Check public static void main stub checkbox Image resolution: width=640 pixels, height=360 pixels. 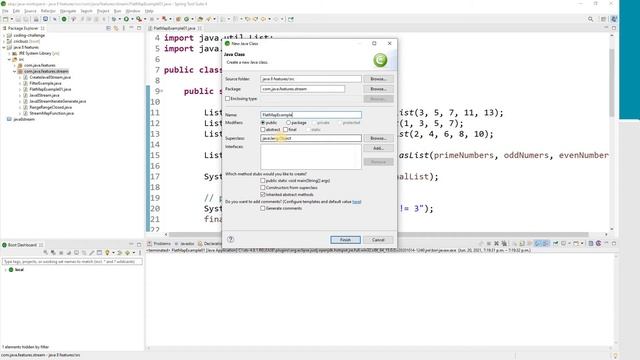pos(263,180)
